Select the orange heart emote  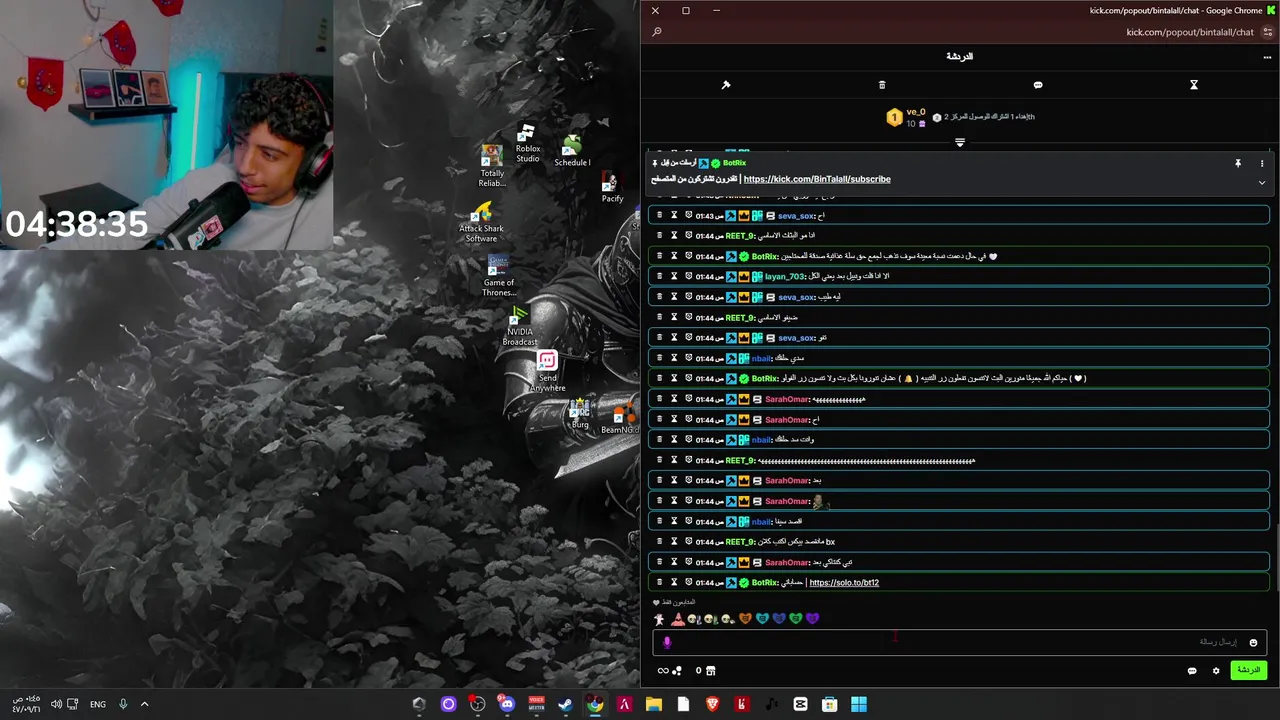click(x=745, y=619)
